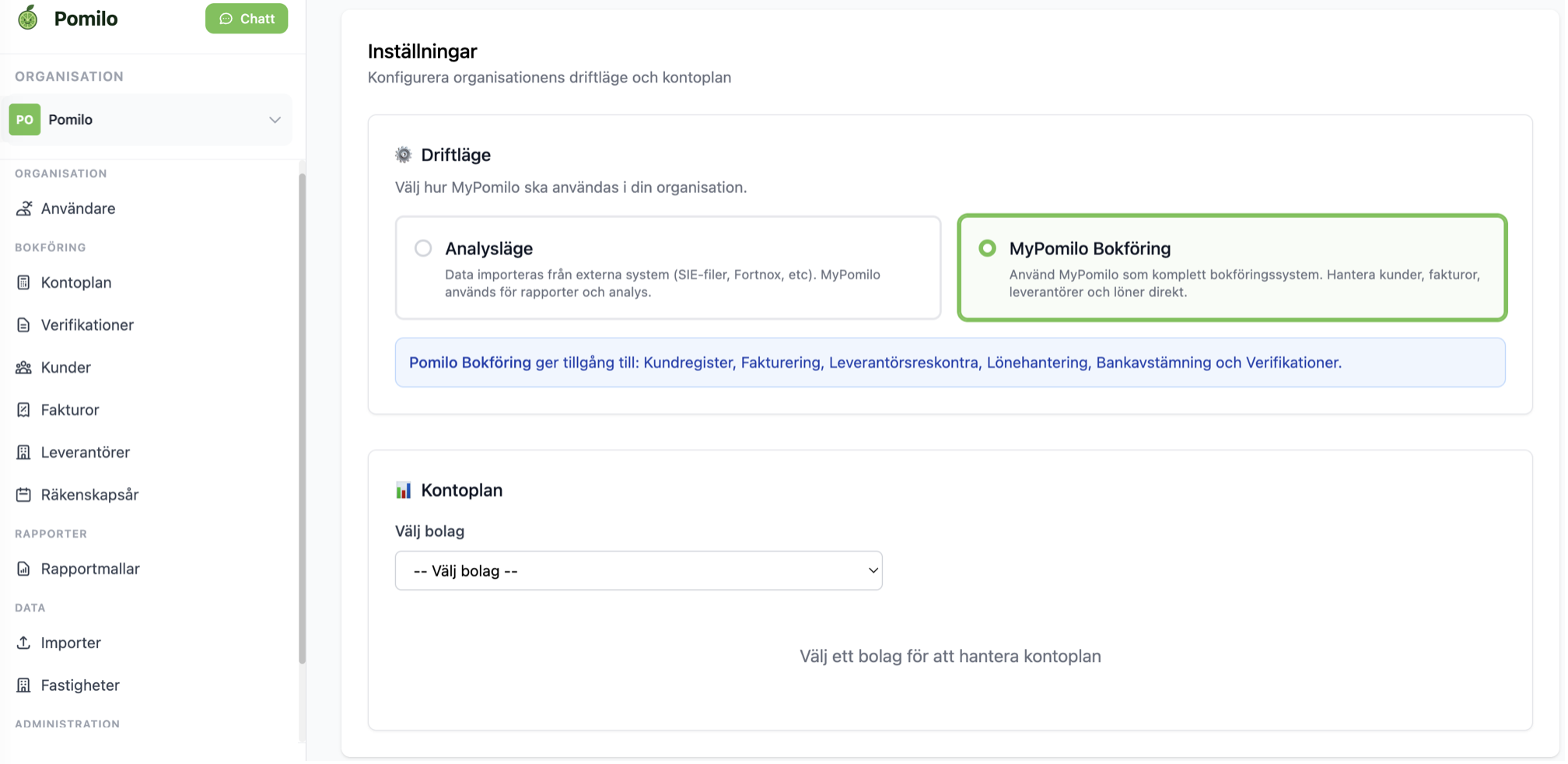Image resolution: width=1568 pixels, height=764 pixels.
Task: Click the Leverantörer building icon
Action: pyautogui.click(x=23, y=452)
